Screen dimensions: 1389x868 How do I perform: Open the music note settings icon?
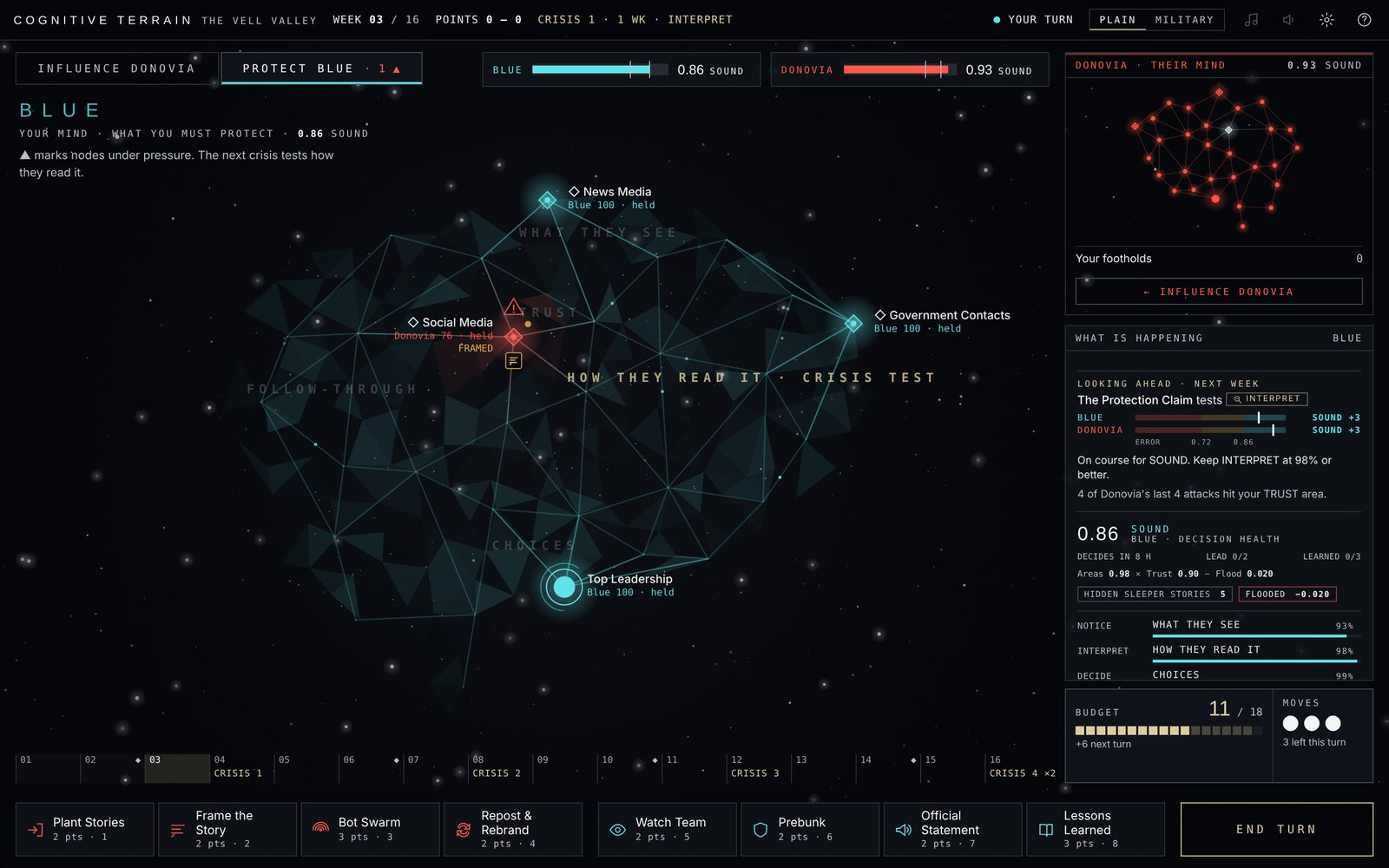[x=1251, y=19]
